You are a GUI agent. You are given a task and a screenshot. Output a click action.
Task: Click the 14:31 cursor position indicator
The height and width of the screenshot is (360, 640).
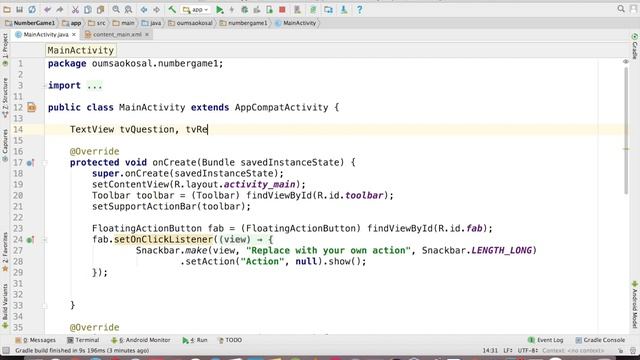click(x=490, y=351)
